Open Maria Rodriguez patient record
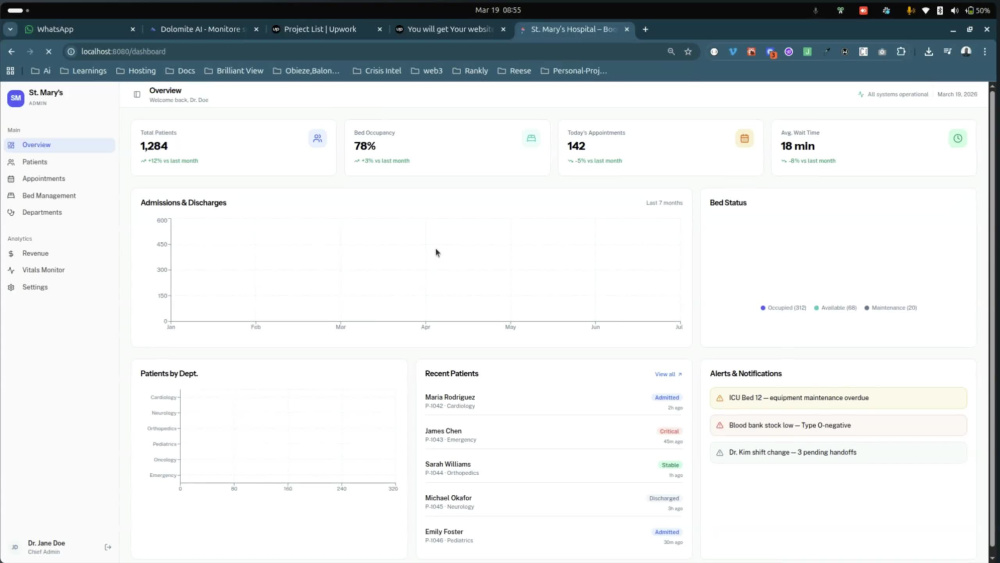This screenshot has width=1000, height=563. click(554, 401)
